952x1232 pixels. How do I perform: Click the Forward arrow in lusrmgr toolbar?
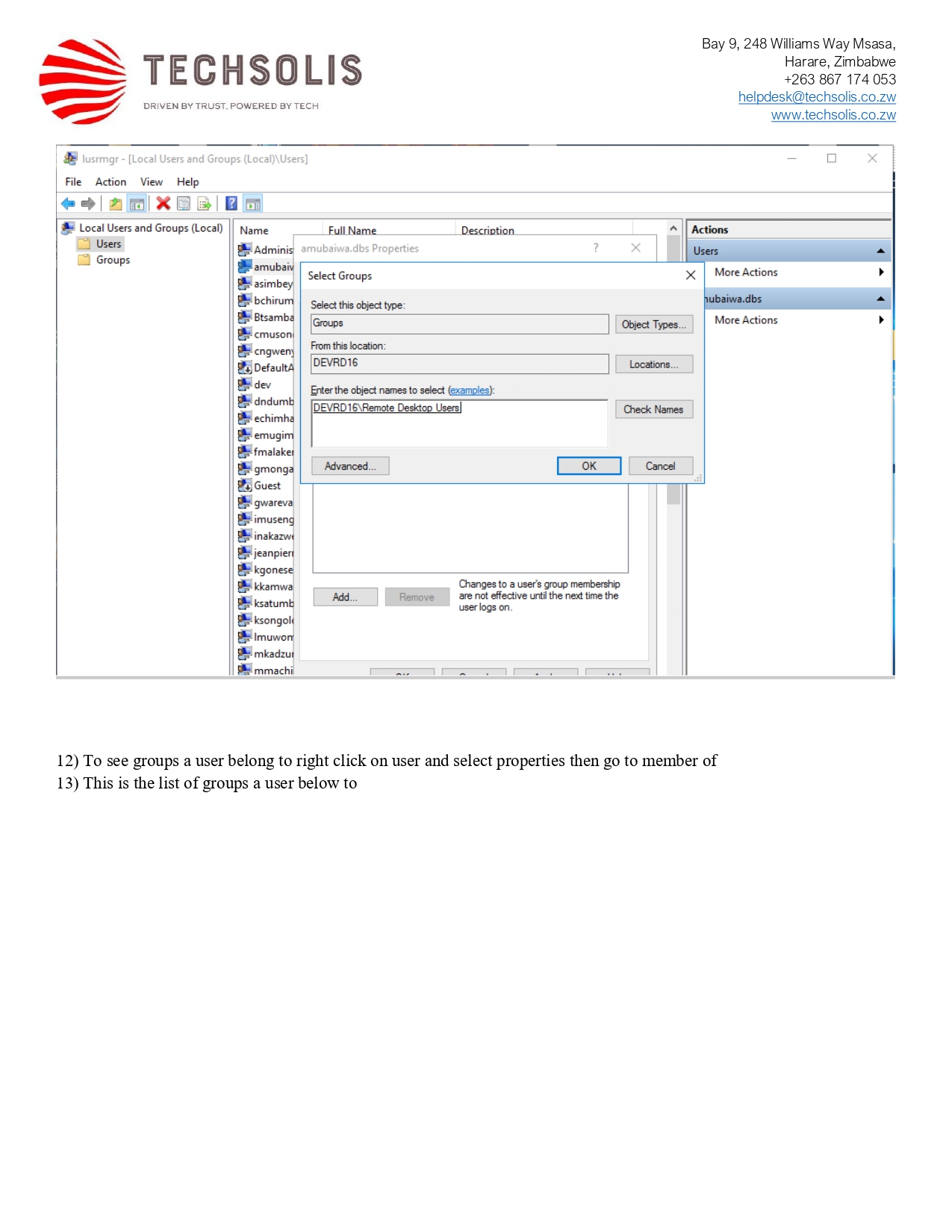88,203
